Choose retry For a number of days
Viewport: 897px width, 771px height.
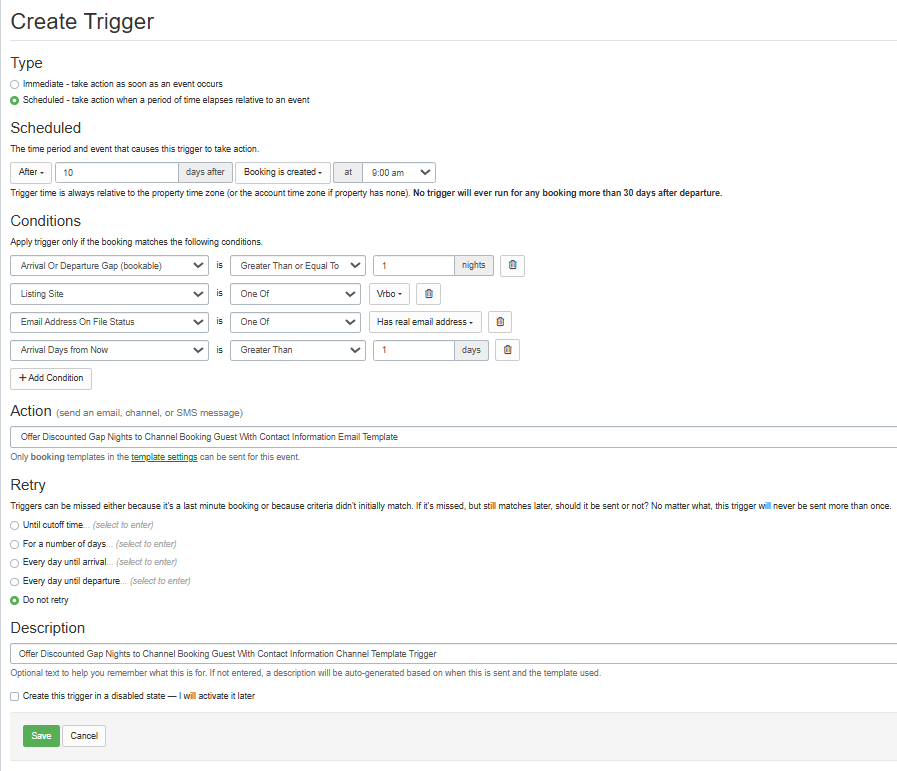[x=15, y=545]
